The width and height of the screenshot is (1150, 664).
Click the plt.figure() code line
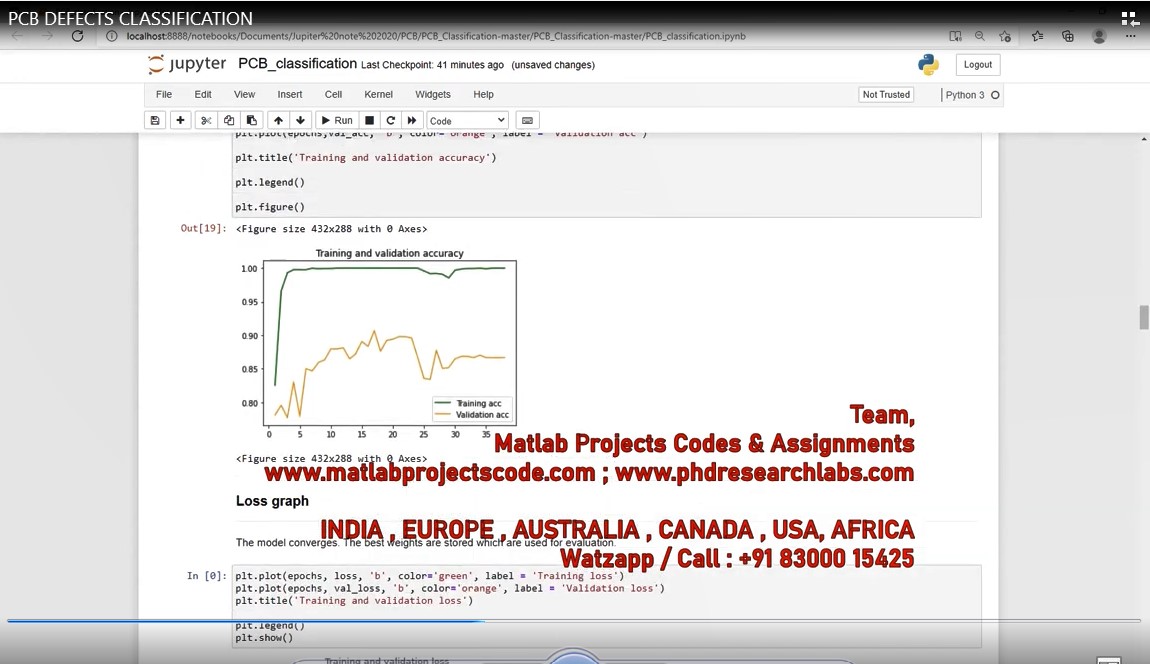(x=270, y=207)
